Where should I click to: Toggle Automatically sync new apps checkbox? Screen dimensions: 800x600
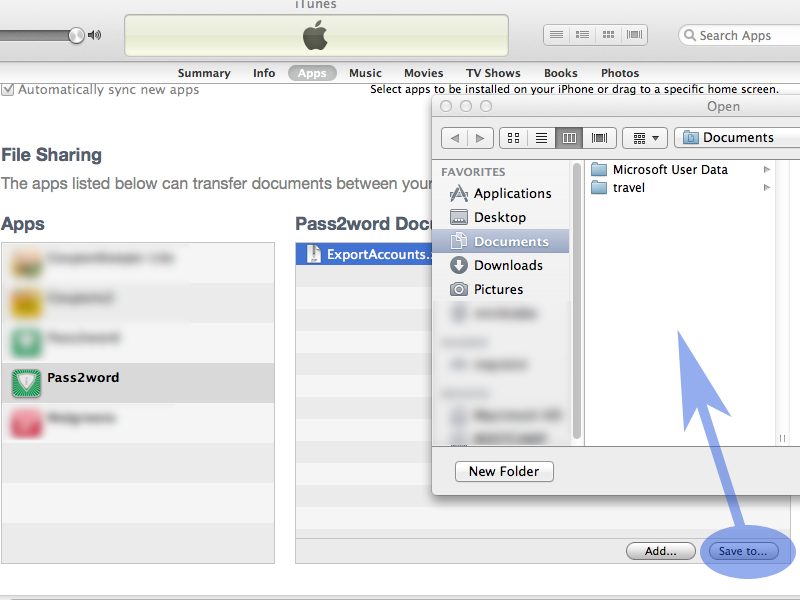pos(8,90)
